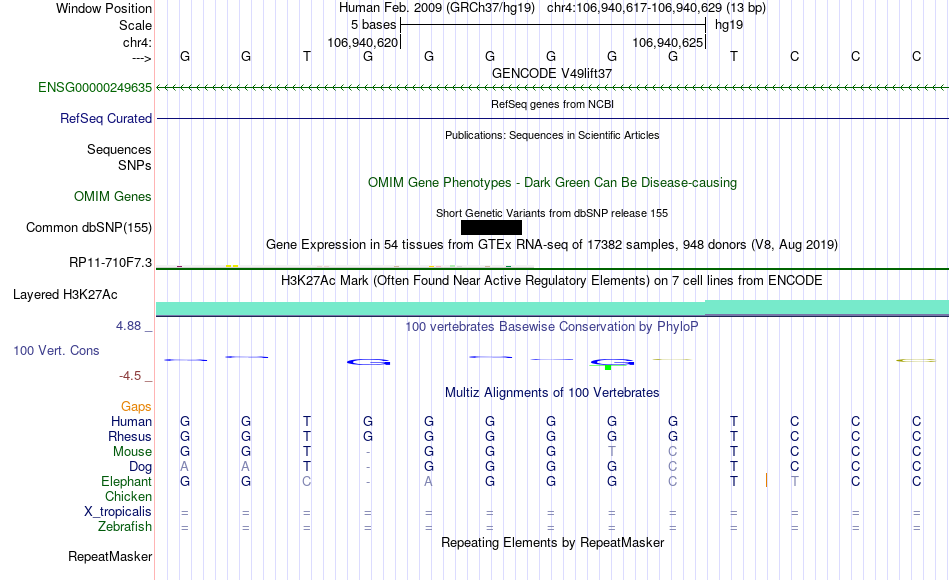This screenshot has width=950, height=580.
Task: Click the SNPs track label
Action: (135, 165)
